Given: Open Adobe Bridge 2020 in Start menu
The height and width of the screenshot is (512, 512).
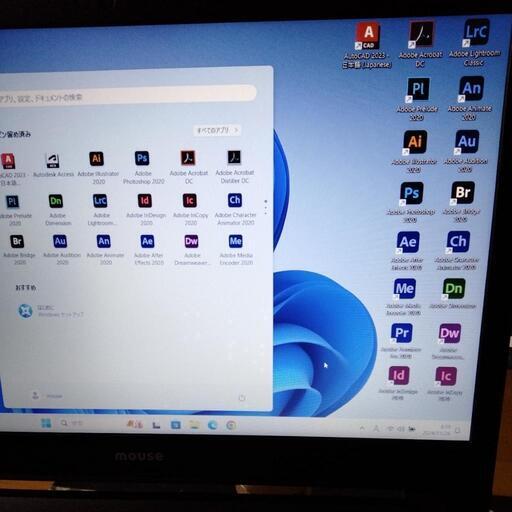Looking at the screenshot, I should [18, 249].
